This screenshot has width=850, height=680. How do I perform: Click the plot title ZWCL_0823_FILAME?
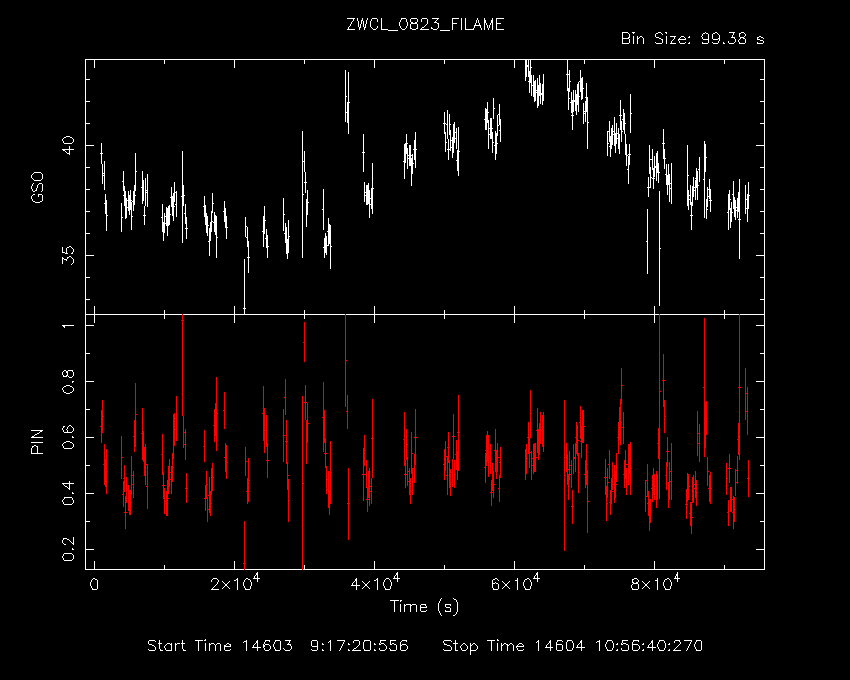[425, 25]
